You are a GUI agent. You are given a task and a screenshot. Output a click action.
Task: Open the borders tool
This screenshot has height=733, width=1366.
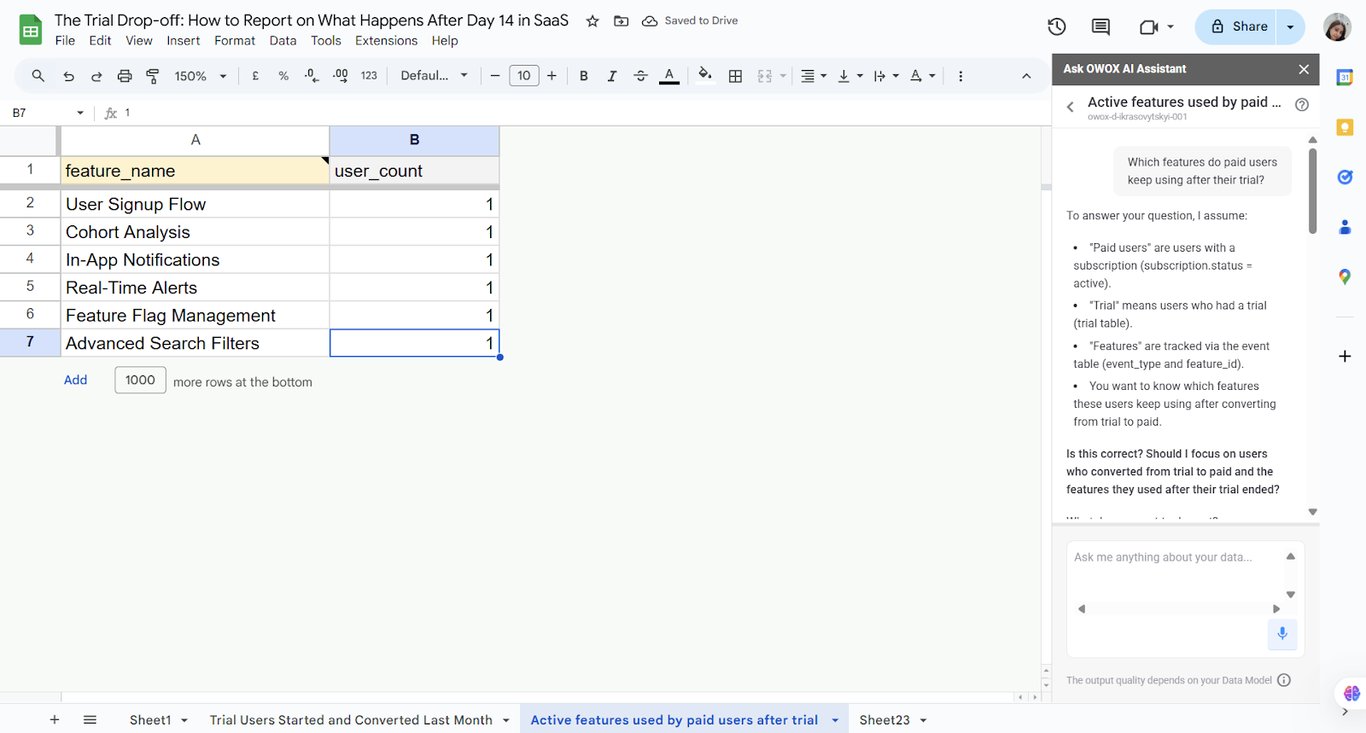(x=735, y=76)
